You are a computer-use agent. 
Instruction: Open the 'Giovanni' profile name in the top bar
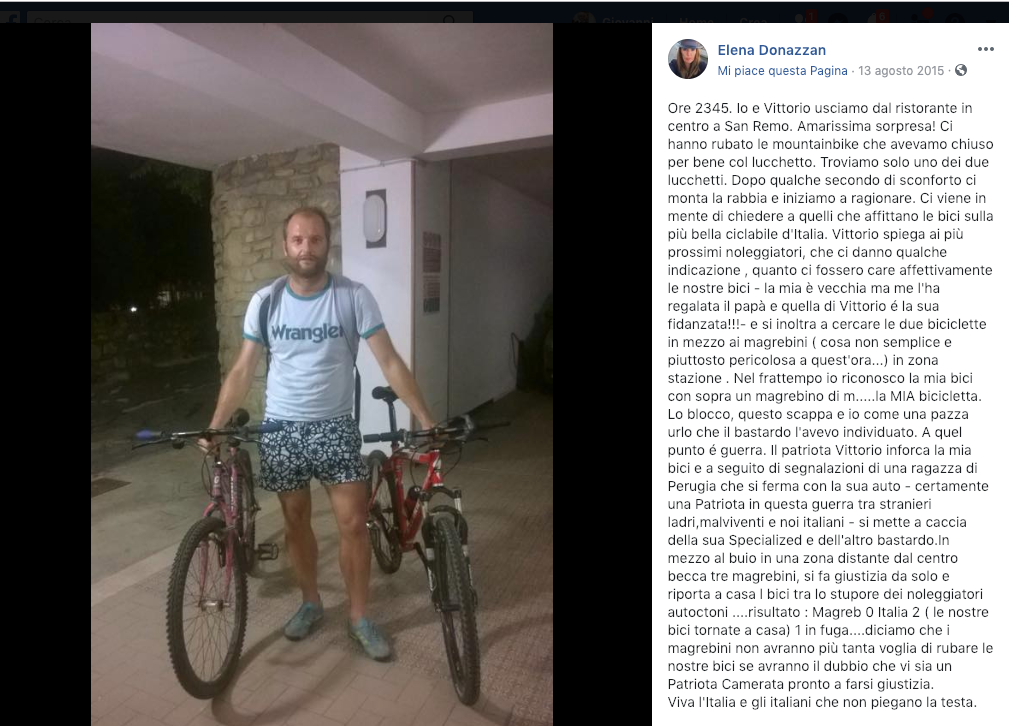pyautogui.click(x=627, y=20)
